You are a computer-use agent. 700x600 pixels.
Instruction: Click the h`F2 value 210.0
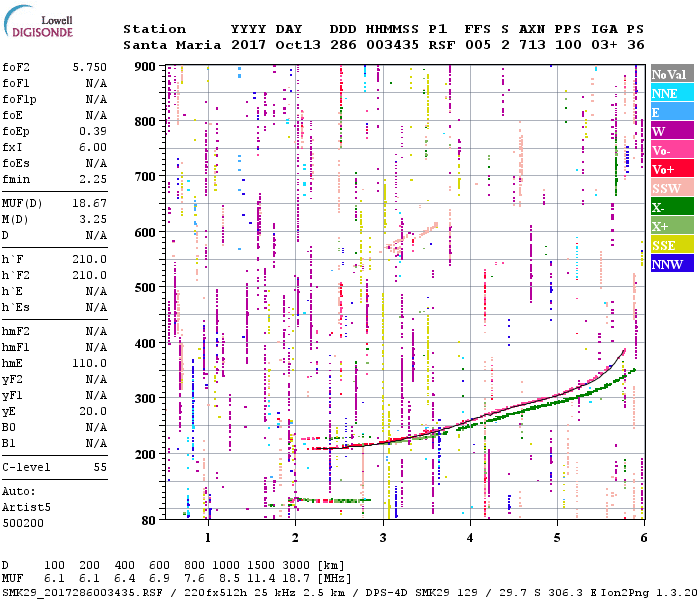pyautogui.click(x=90, y=275)
